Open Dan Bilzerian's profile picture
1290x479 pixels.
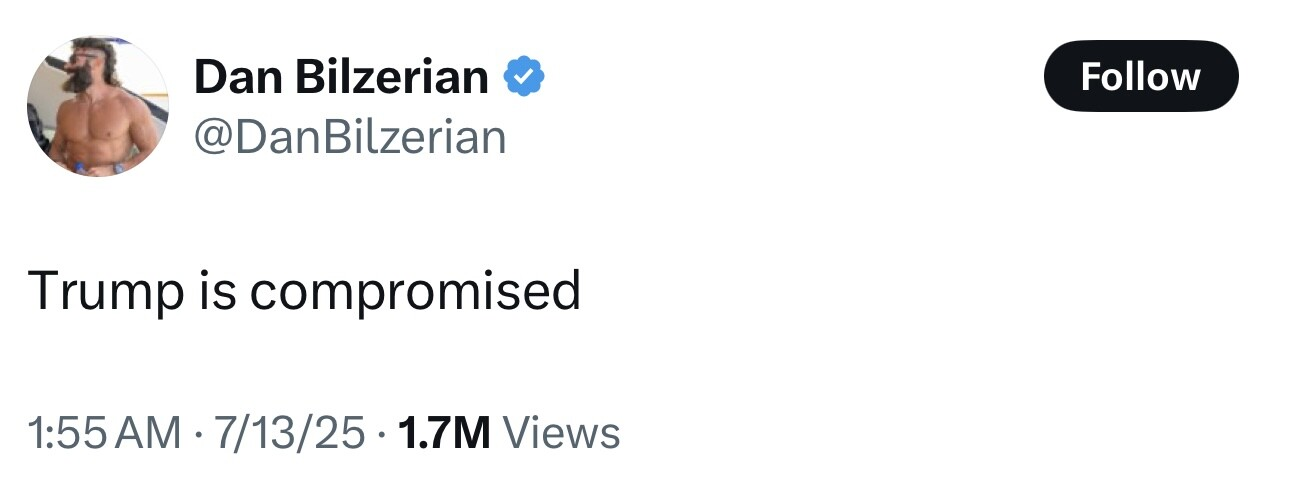coord(97,106)
